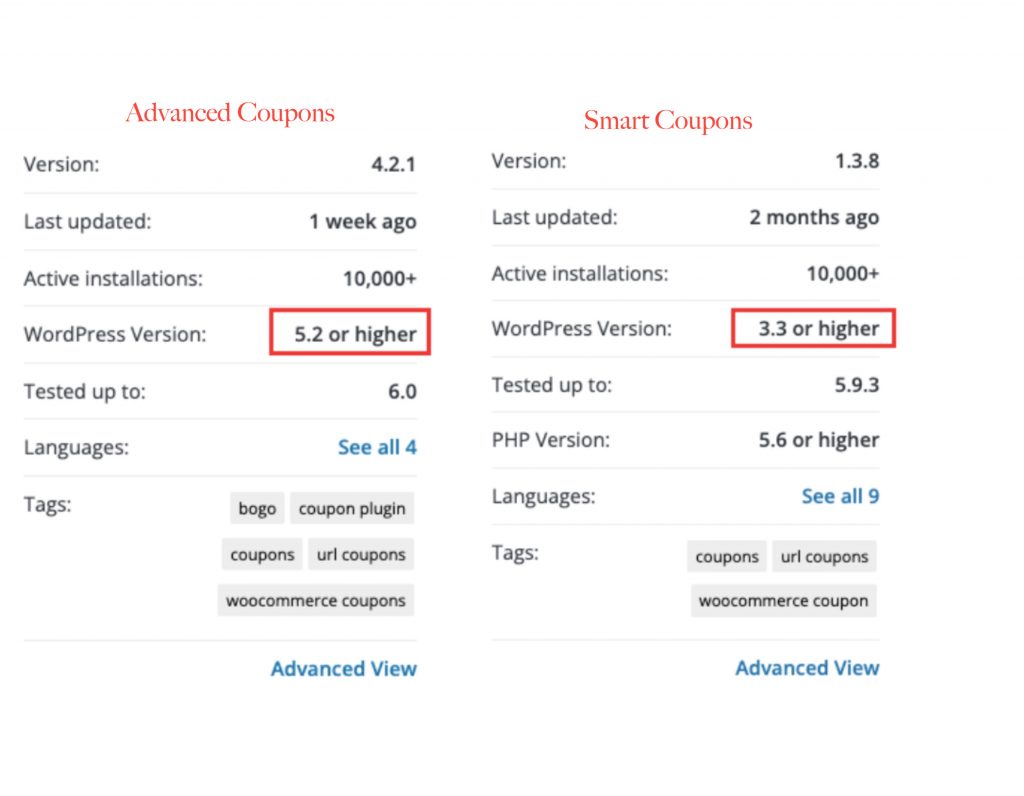Click version number "4.2.1"
This screenshot has height=796, width=1024.
[x=393, y=164]
